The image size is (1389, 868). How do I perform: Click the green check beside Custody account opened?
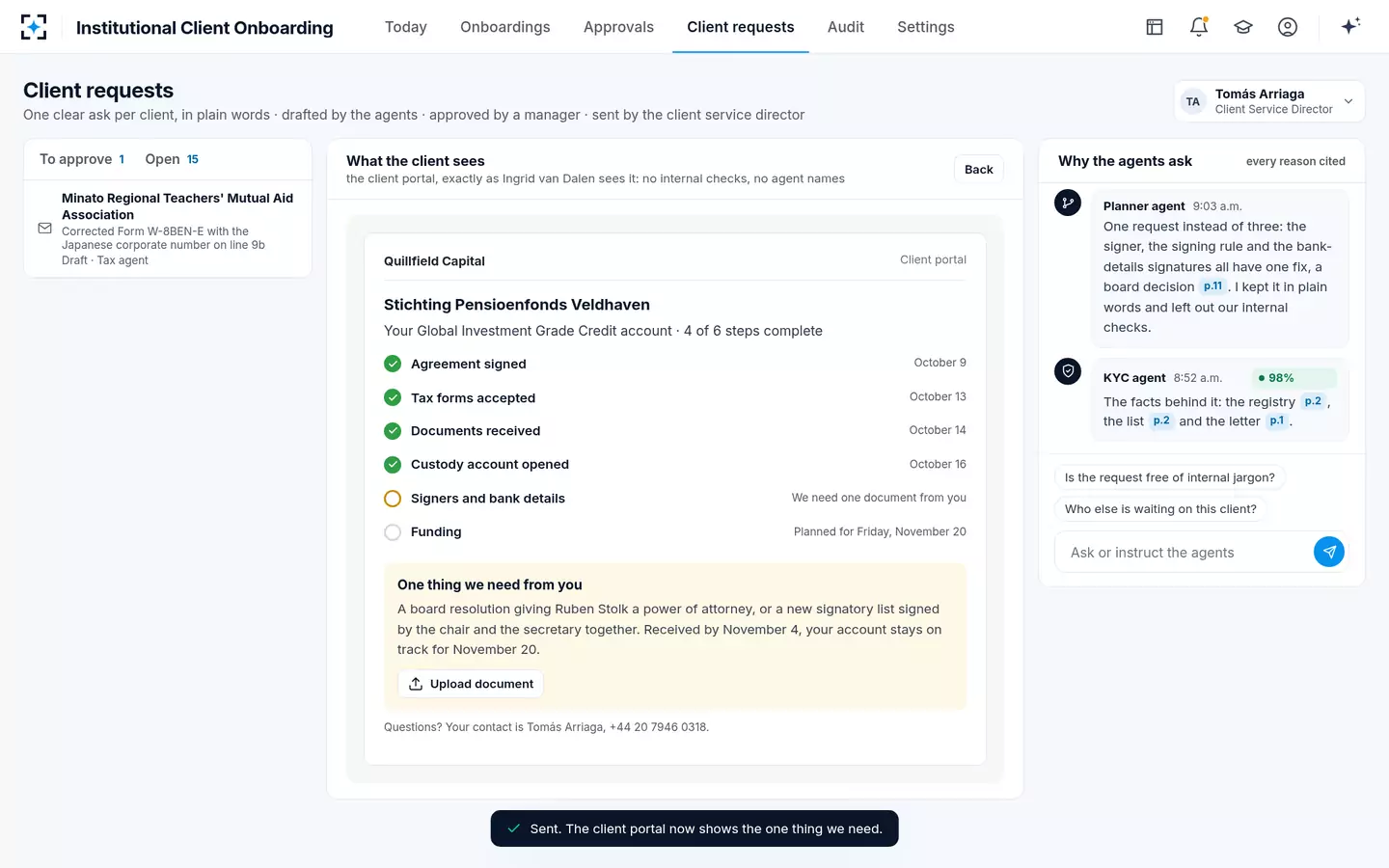[393, 465]
